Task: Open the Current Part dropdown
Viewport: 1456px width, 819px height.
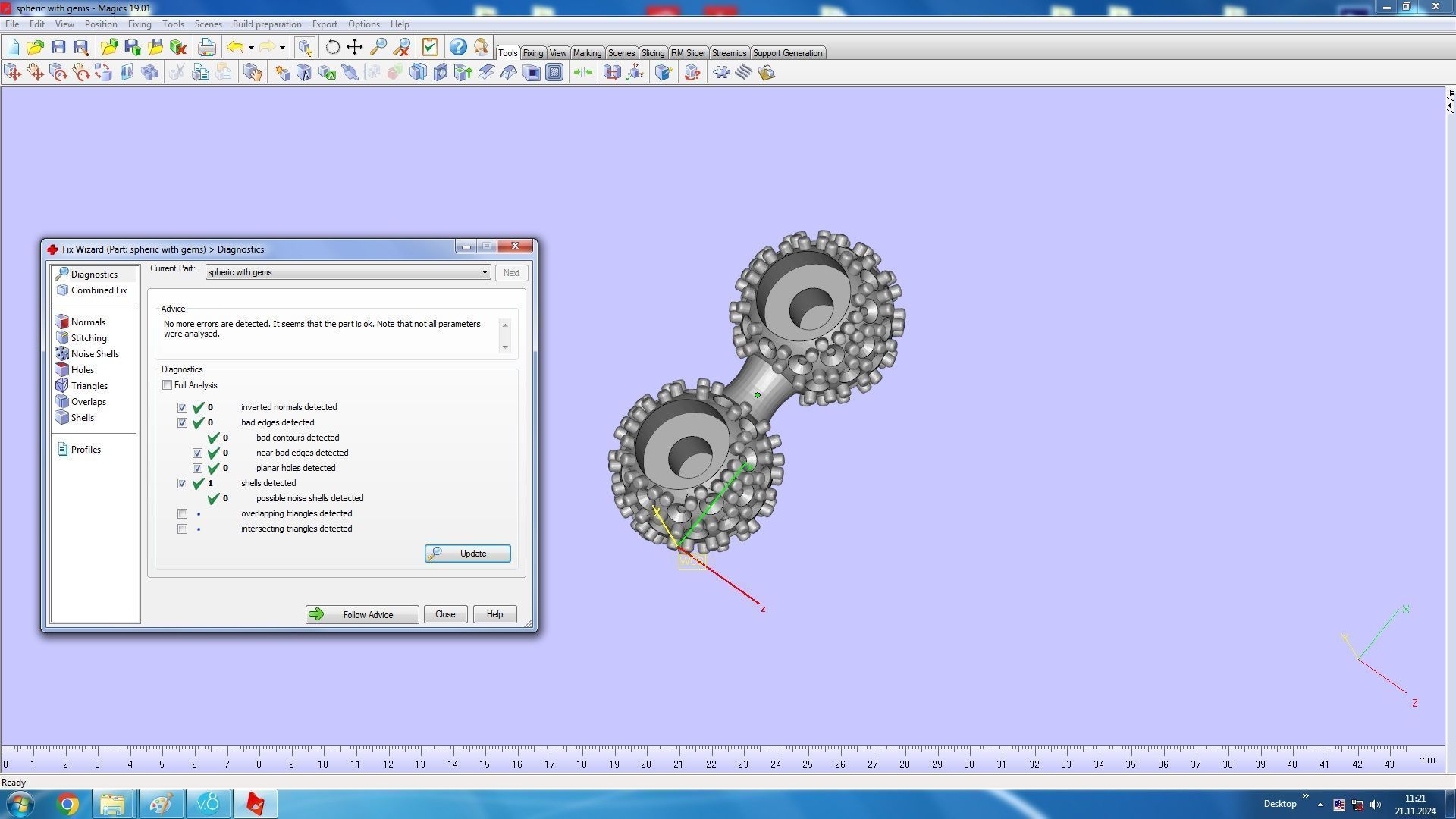Action: click(x=484, y=272)
